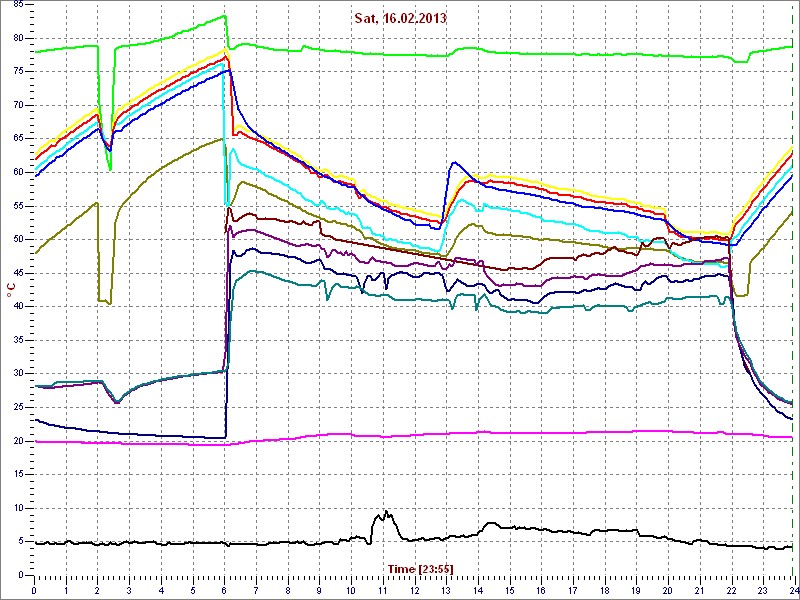Click temperature scale value 35
This screenshot has width=800, height=600.
pos(18,340)
